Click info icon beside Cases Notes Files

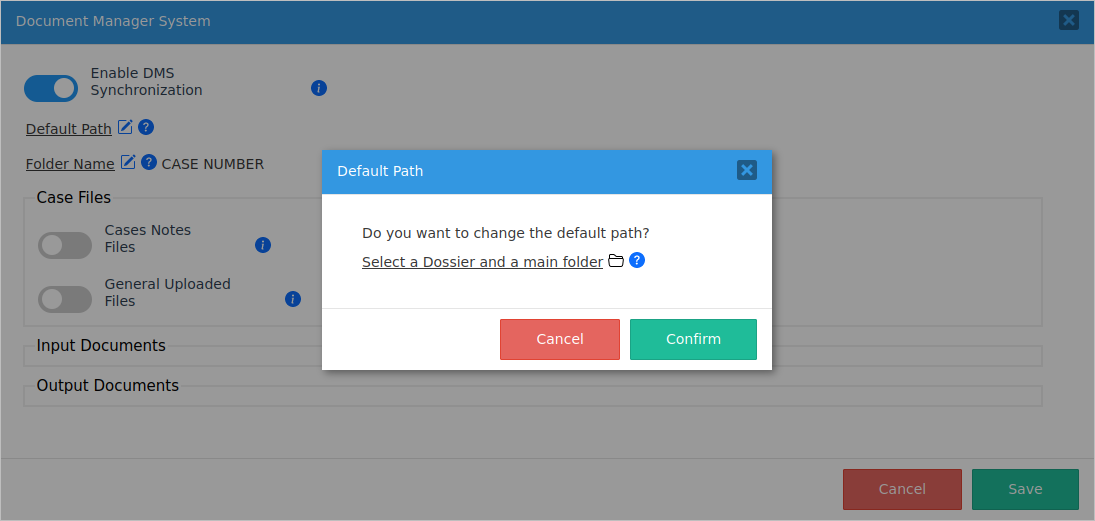coord(263,245)
